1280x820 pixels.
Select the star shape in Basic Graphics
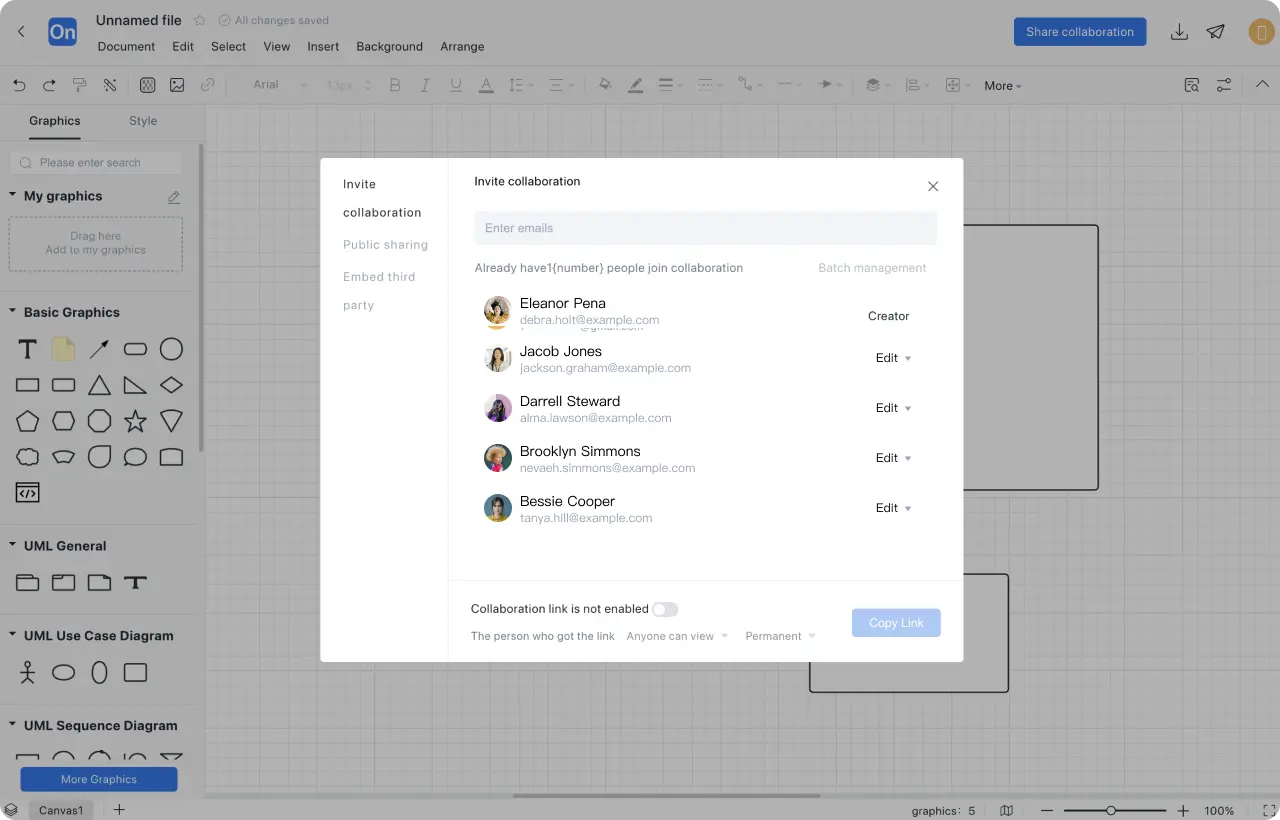(135, 421)
